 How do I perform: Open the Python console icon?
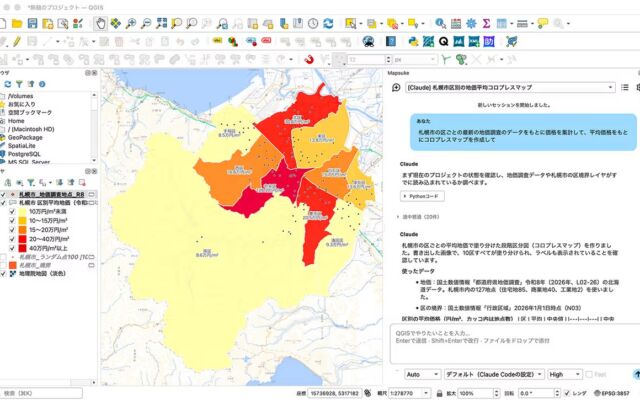(413, 41)
